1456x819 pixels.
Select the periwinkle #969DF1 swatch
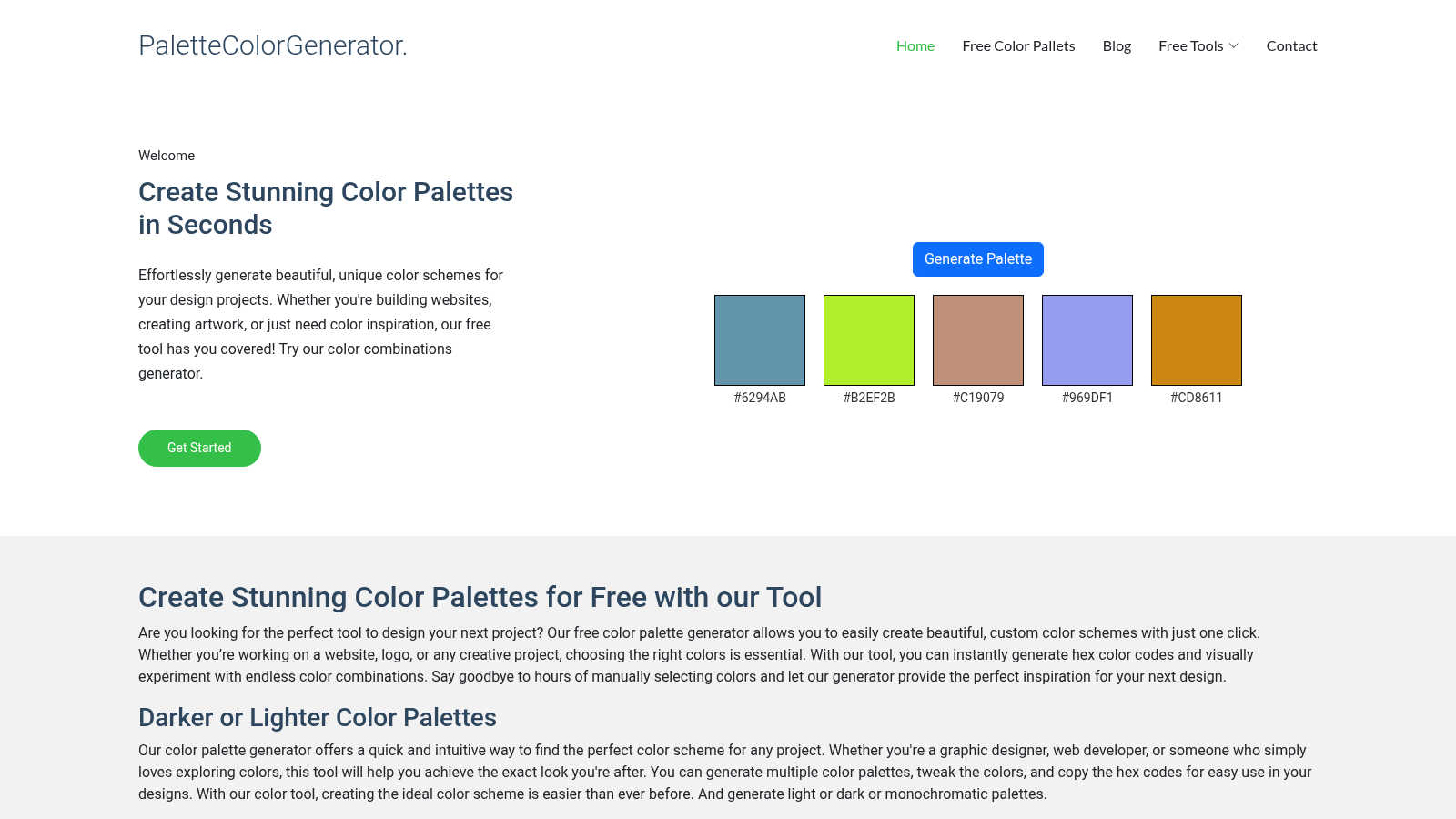pos(1087,340)
